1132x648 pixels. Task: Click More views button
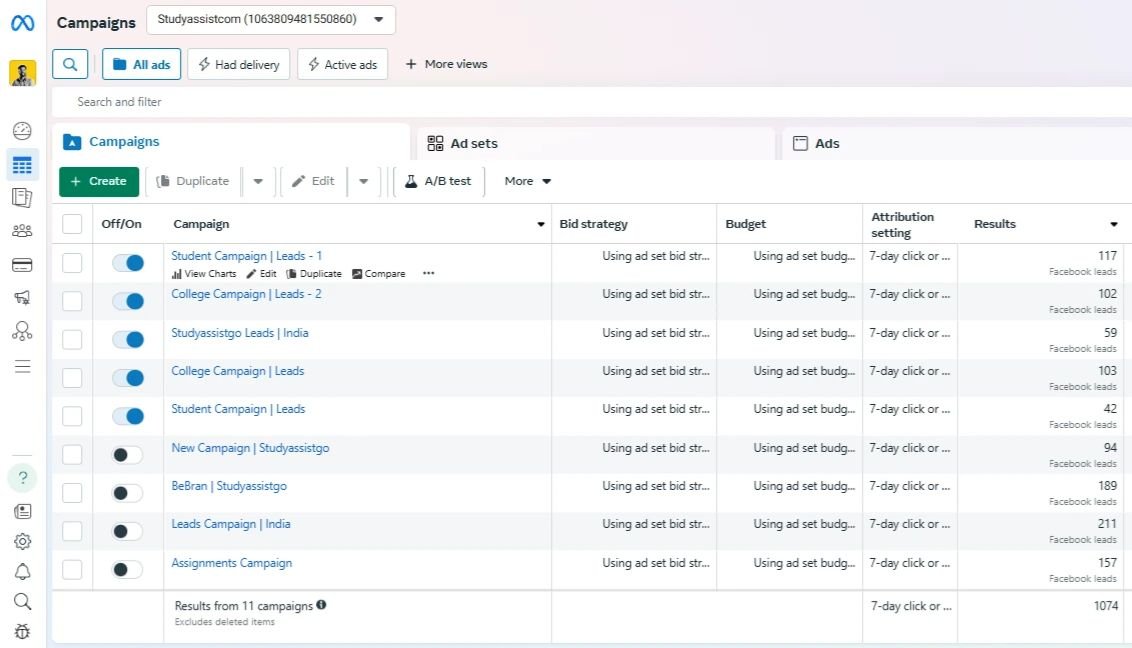tap(446, 64)
